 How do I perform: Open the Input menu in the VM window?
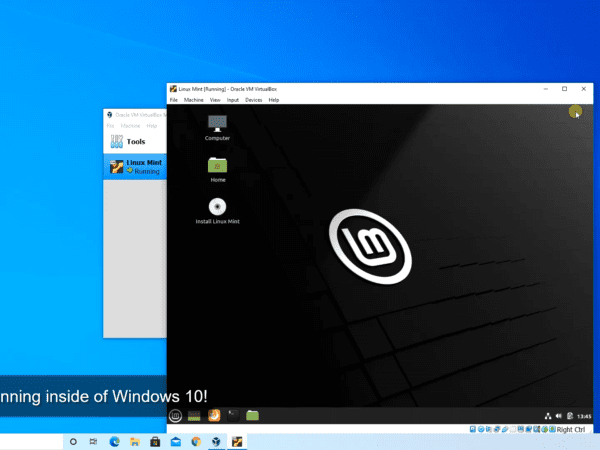click(x=233, y=100)
